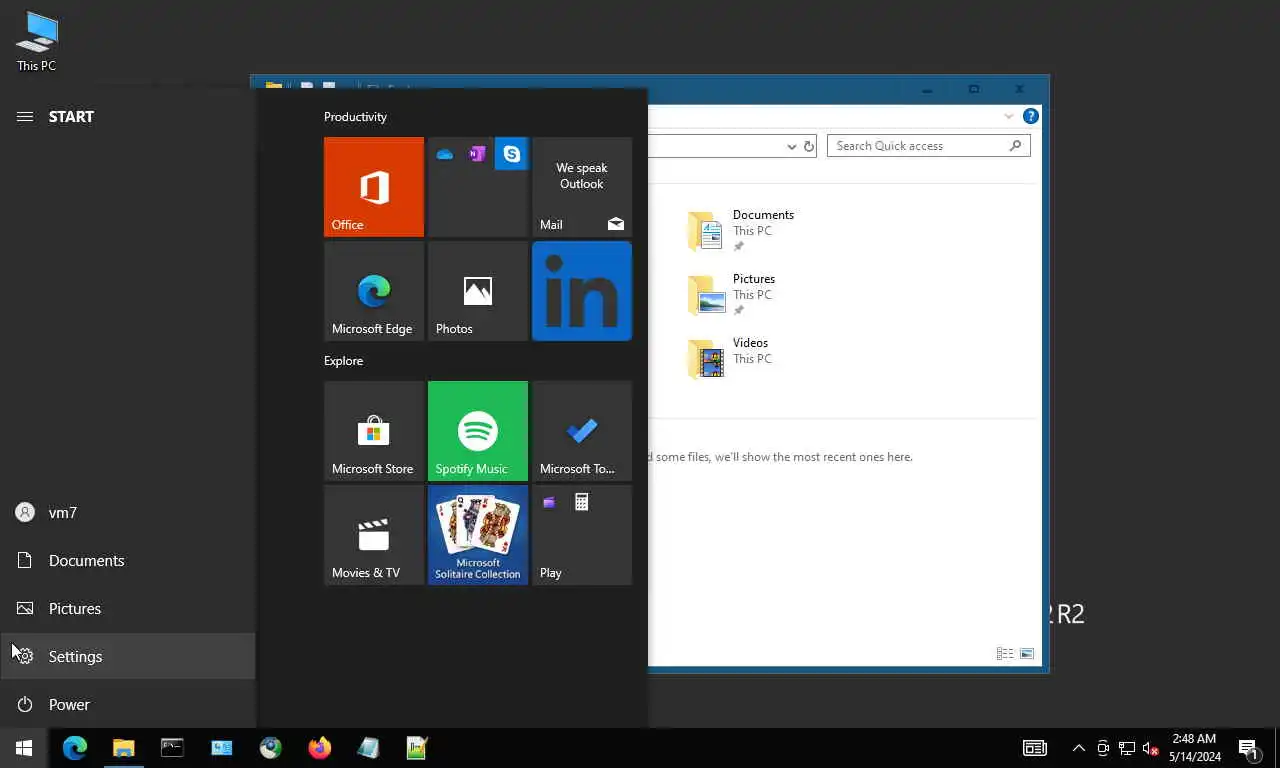Open Command Prompt from the taskbar
Viewport: 1280px width, 768px height.
tap(172, 748)
